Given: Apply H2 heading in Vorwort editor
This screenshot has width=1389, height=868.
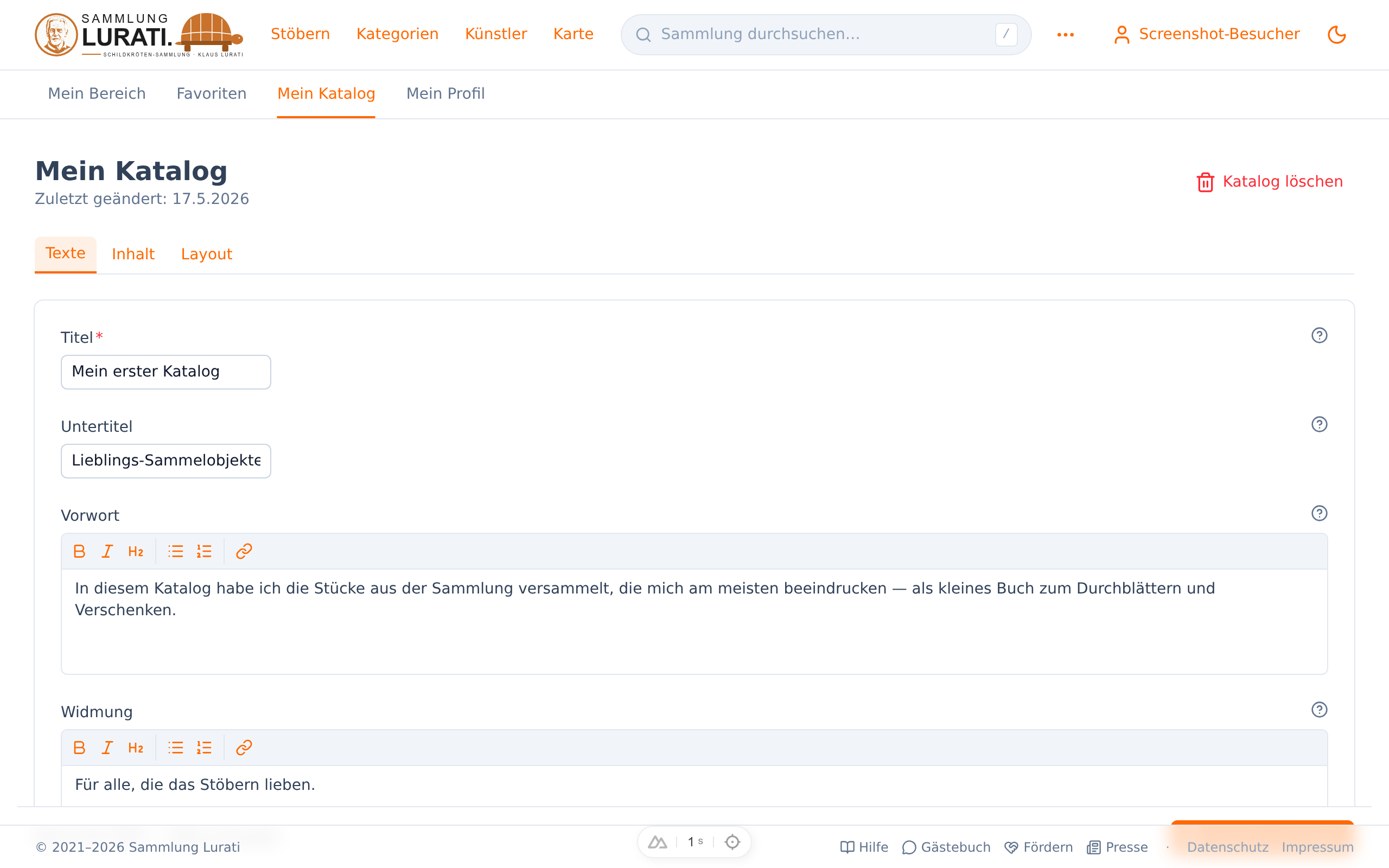Looking at the screenshot, I should click(x=136, y=552).
